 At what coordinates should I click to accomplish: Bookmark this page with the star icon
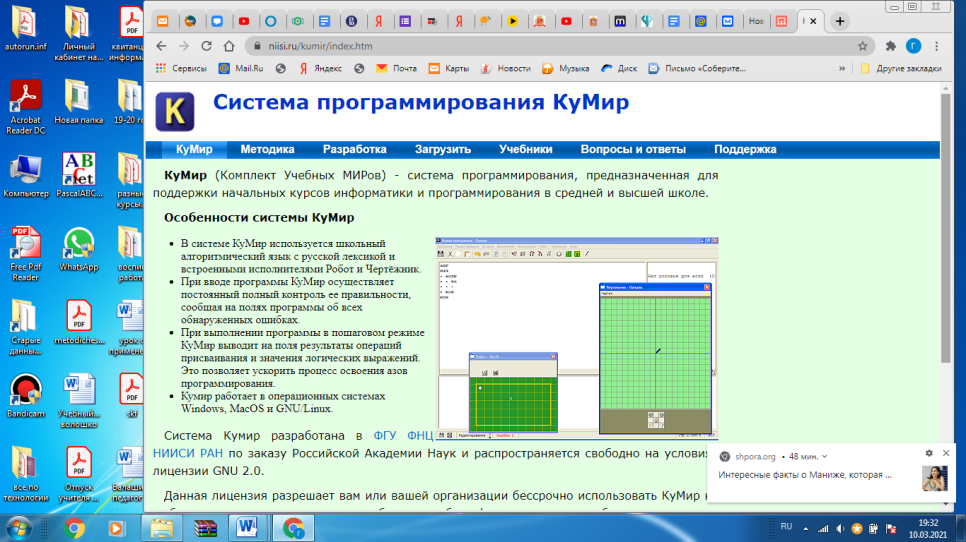pyautogui.click(x=862, y=46)
